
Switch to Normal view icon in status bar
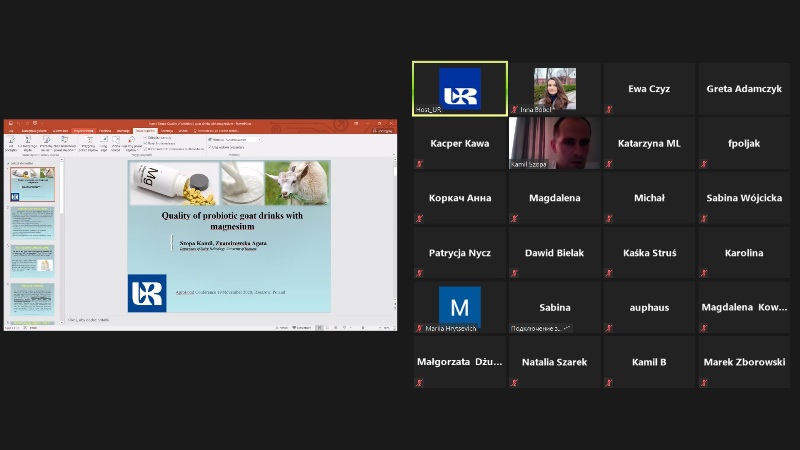click(319, 328)
